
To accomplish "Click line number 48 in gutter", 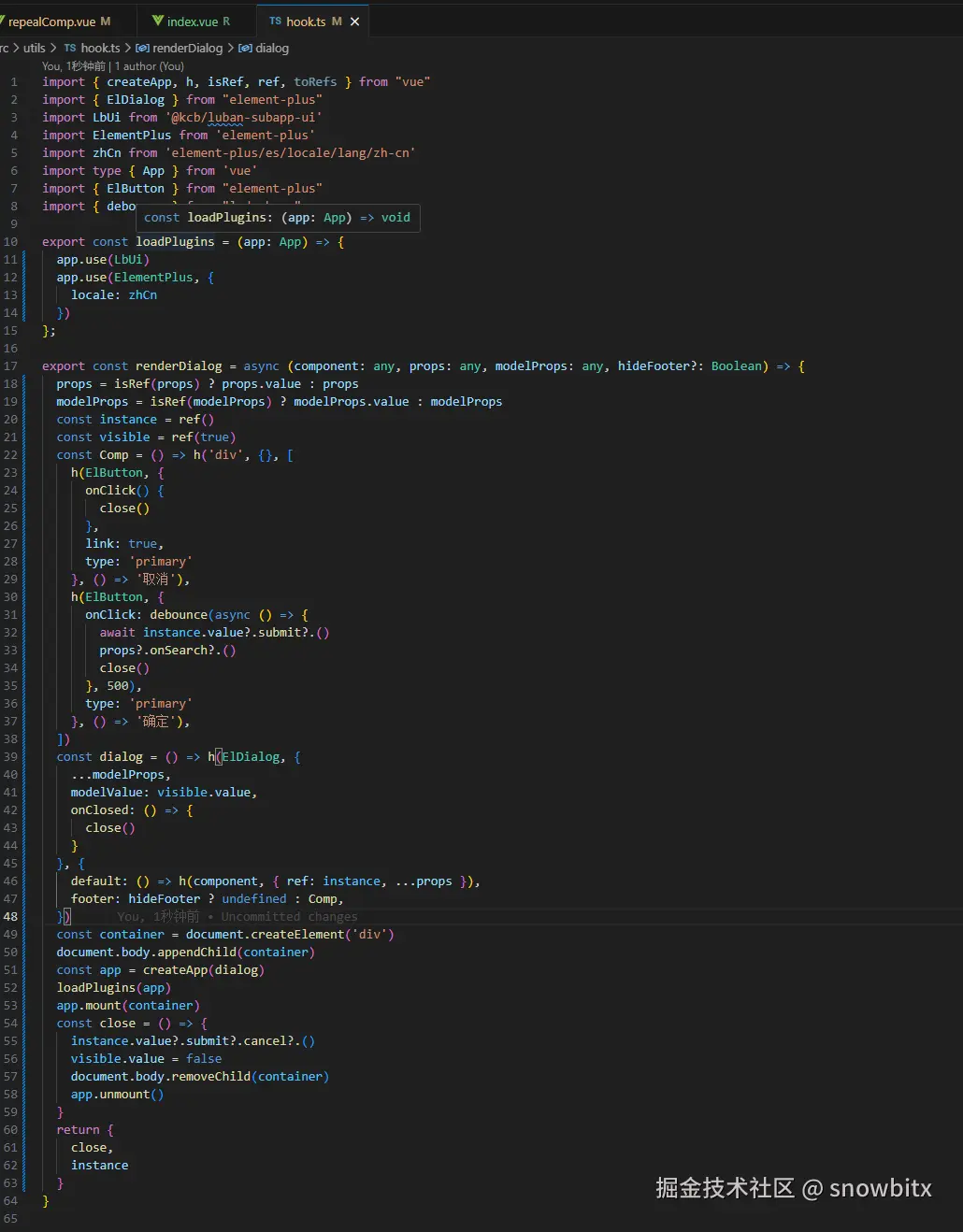I will tap(10, 916).
